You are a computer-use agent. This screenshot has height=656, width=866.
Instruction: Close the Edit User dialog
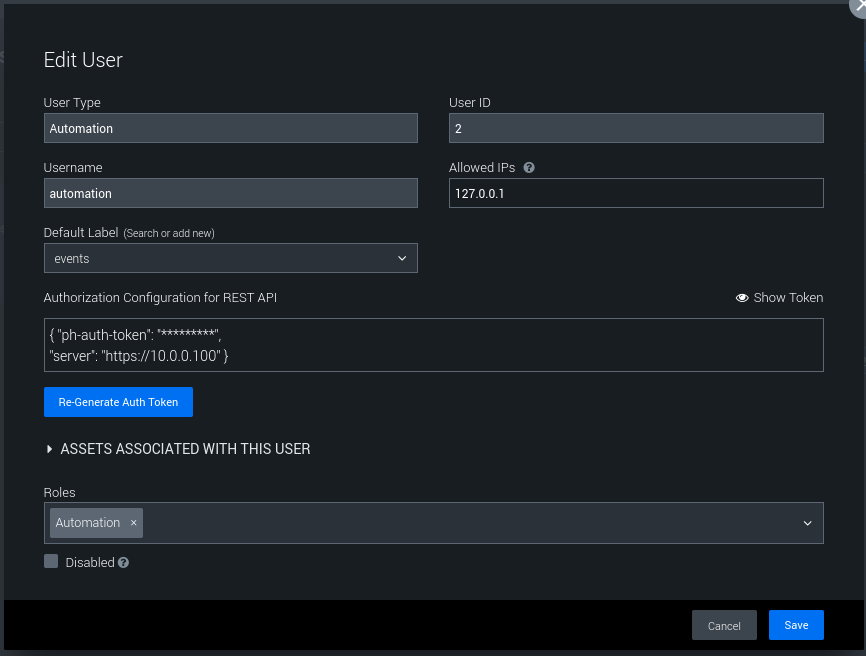[858, 5]
